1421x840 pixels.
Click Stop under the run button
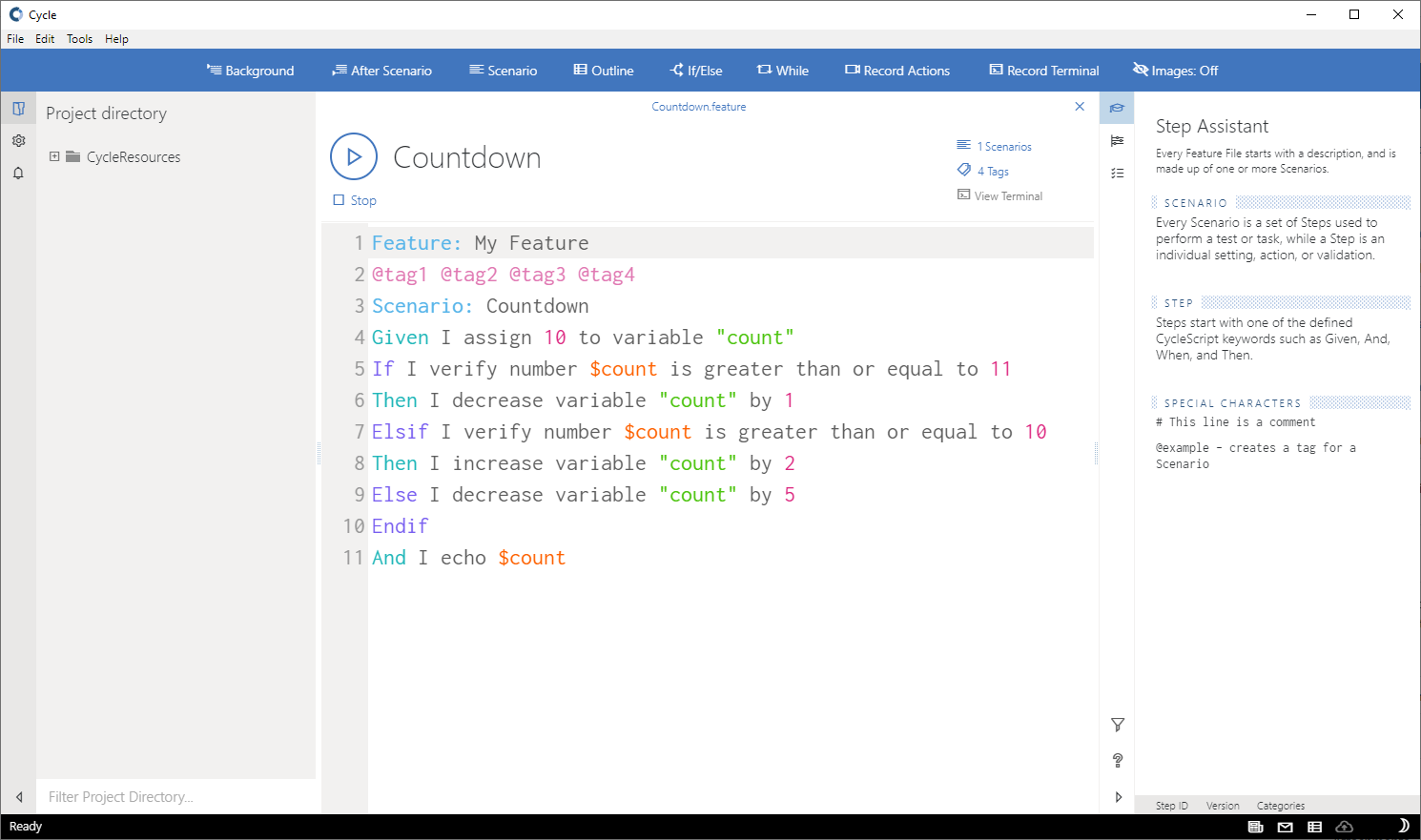pos(355,200)
